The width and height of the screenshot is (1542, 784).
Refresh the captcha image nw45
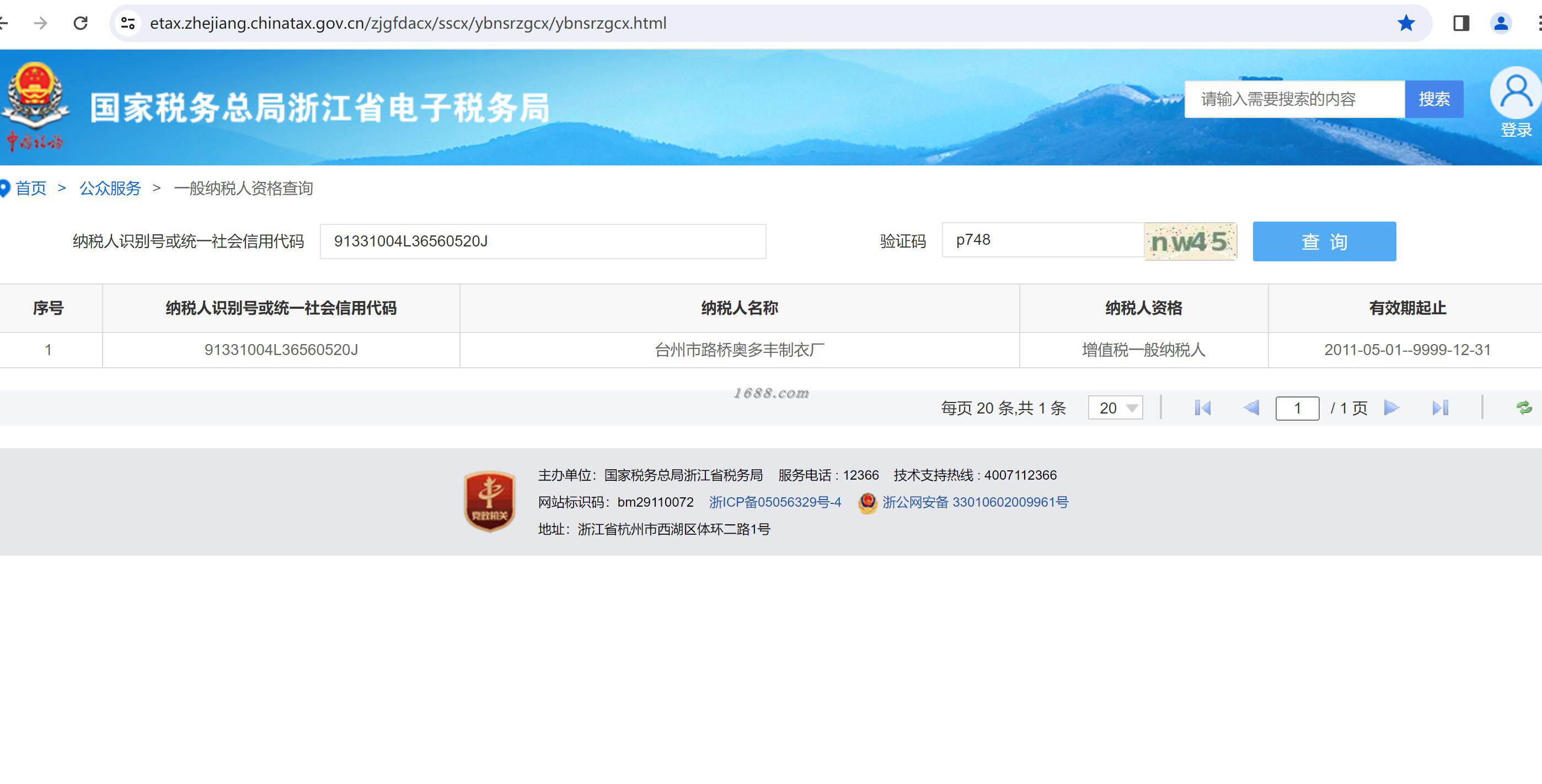pos(1190,242)
